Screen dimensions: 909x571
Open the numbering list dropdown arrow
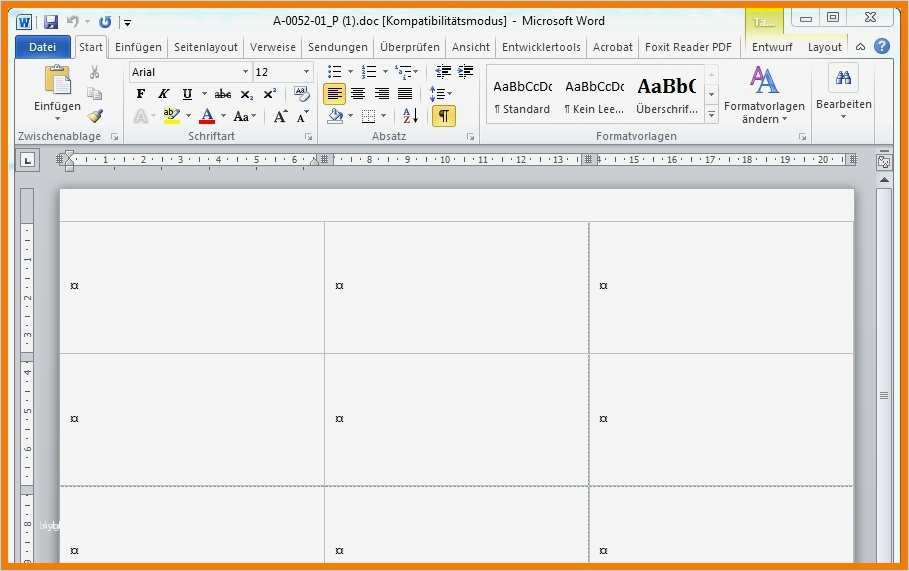(385, 72)
